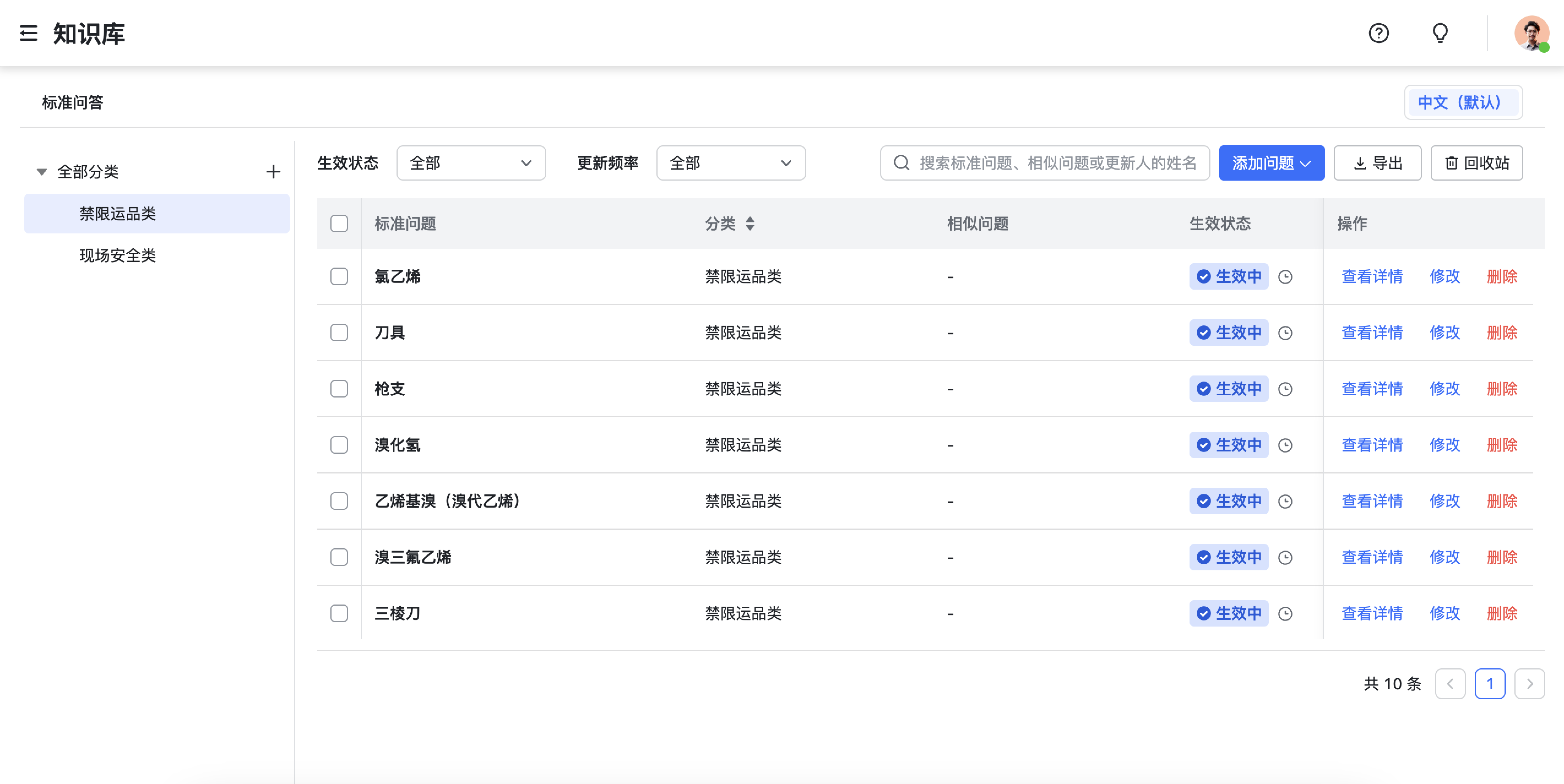Delete the 三棱刀 question
This screenshot has height=784, width=1564.
[x=1501, y=614]
